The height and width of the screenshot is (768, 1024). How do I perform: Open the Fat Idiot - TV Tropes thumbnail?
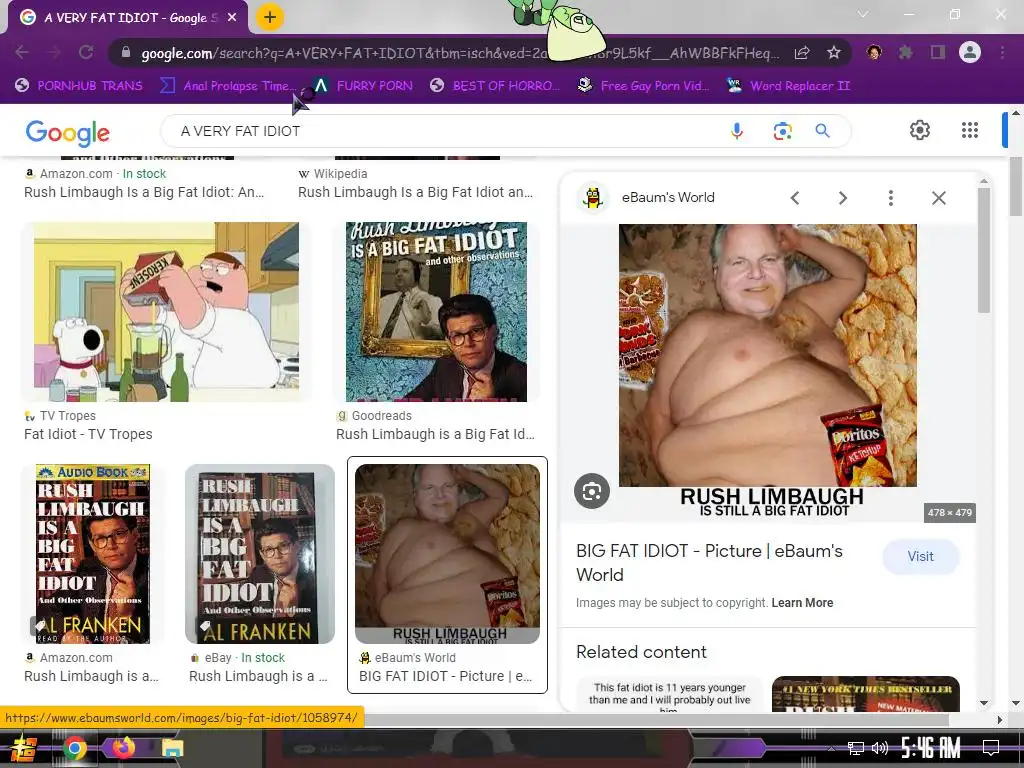pyautogui.click(x=166, y=312)
